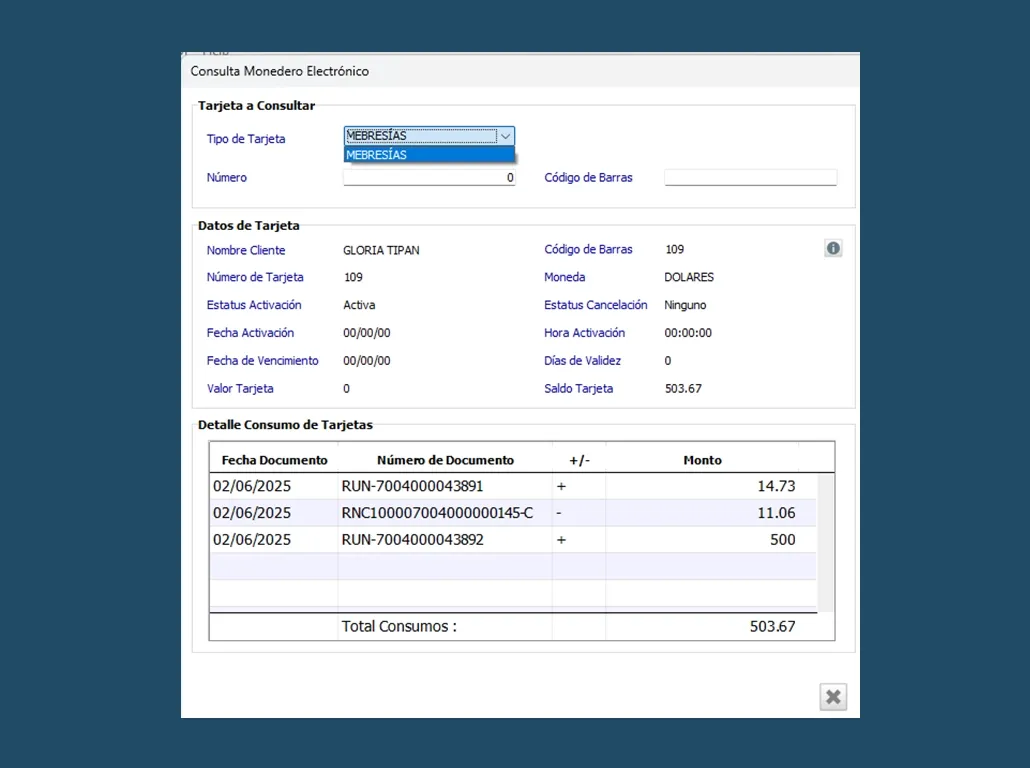Screen dimensions: 1030x768
Task: Sort by the Fecha Documento column header
Action: 274,460
